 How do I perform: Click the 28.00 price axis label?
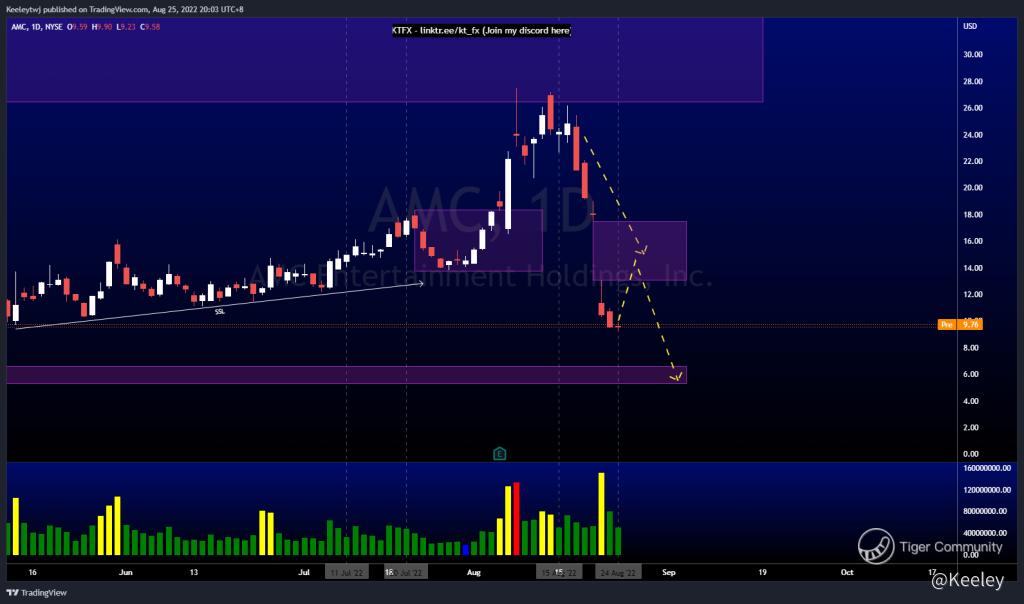972,82
